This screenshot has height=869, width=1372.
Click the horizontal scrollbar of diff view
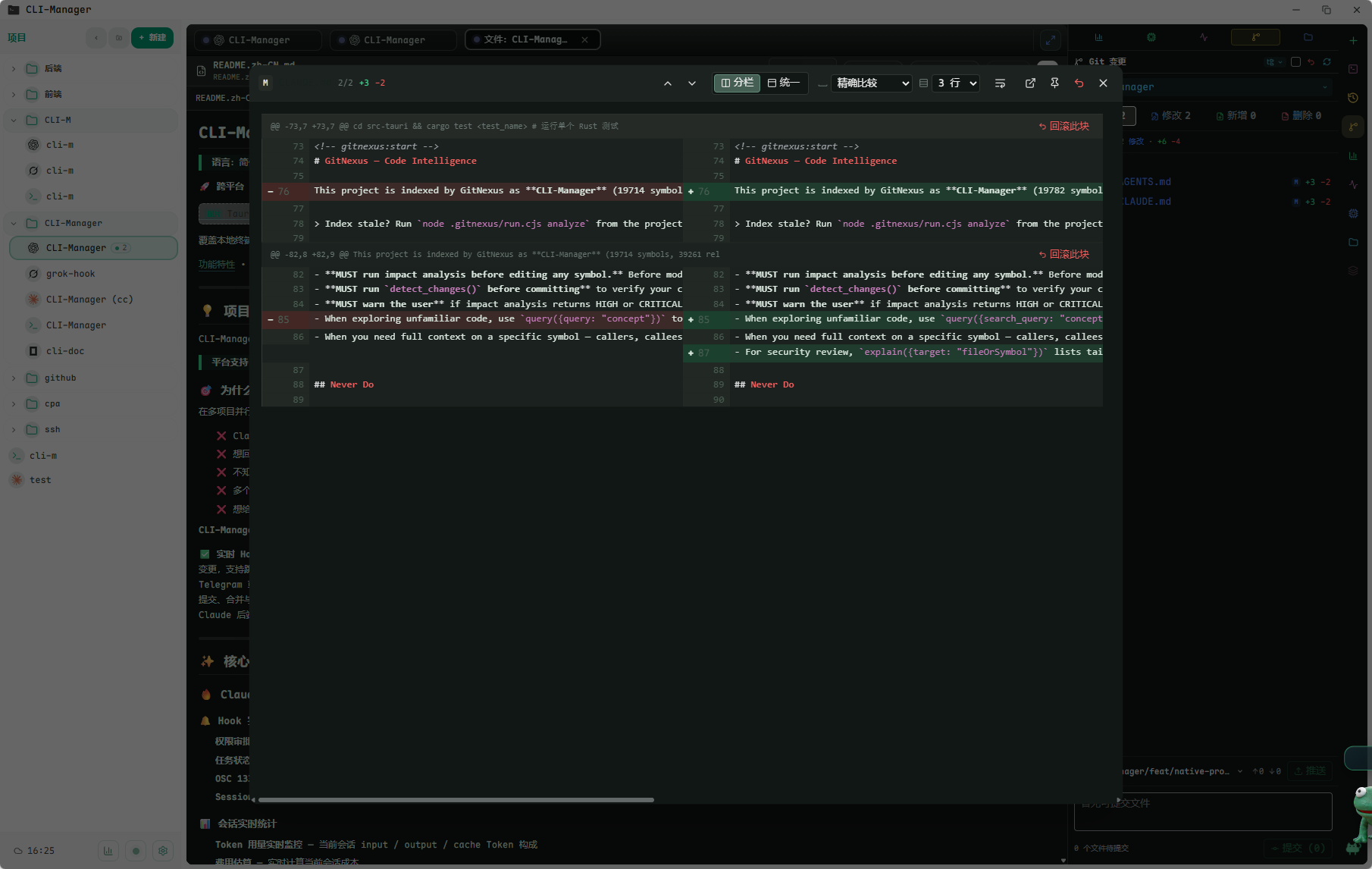tap(456, 799)
